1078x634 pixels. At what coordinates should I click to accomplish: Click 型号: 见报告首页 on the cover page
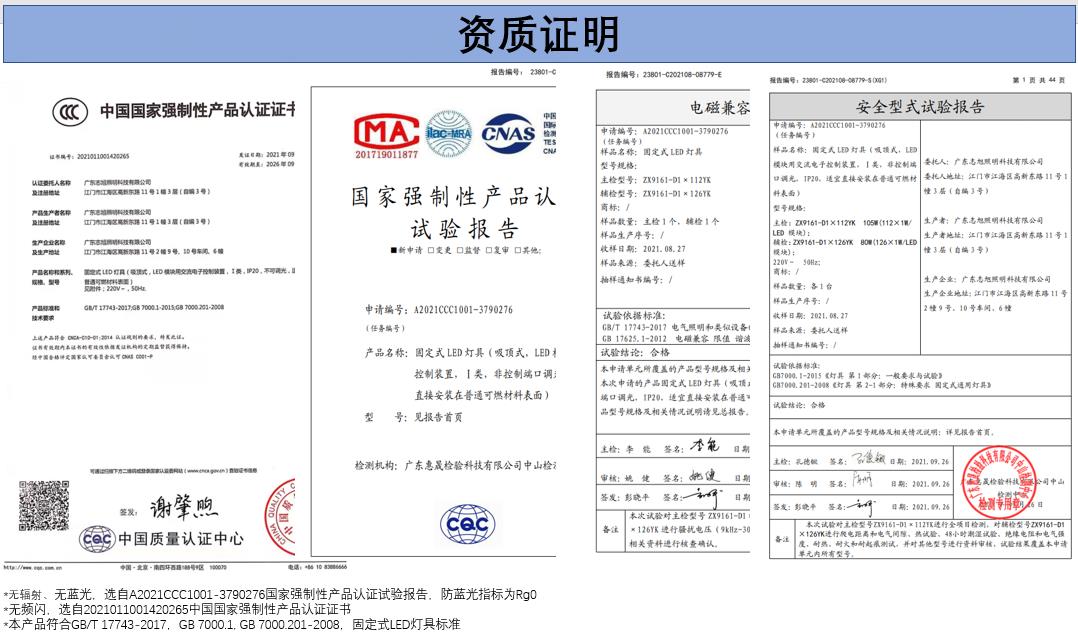(x=413, y=417)
